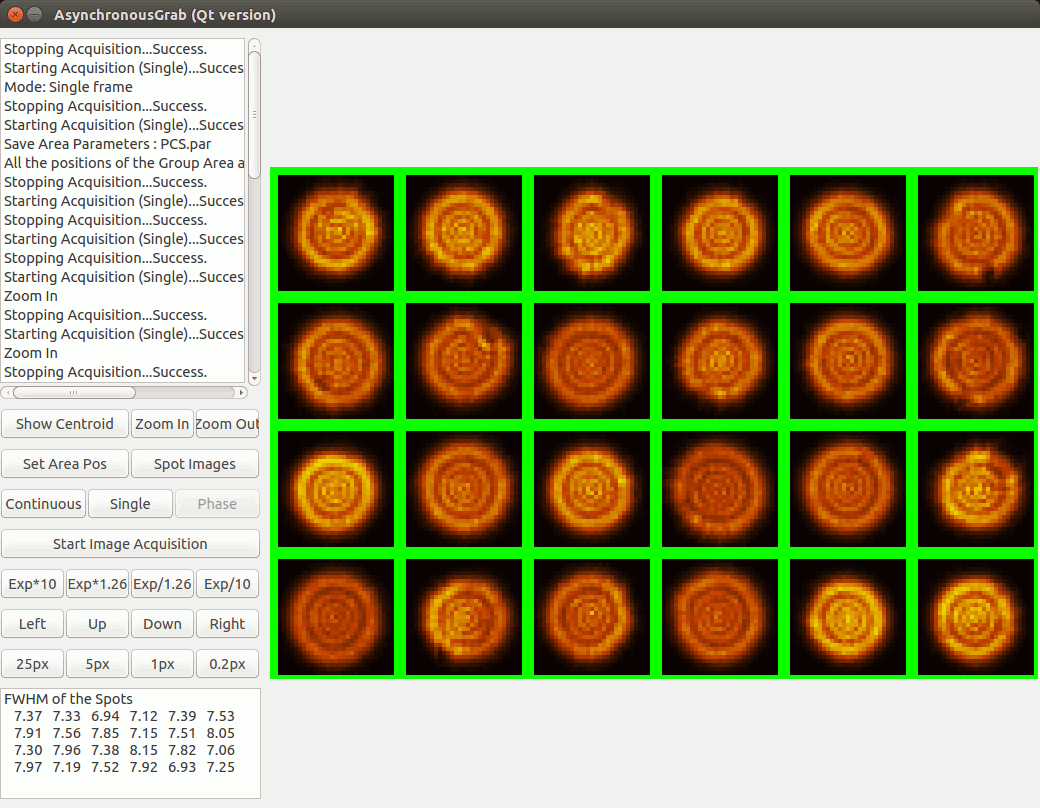Switch to Continuous acquisition mode
1040x808 pixels.
point(43,504)
